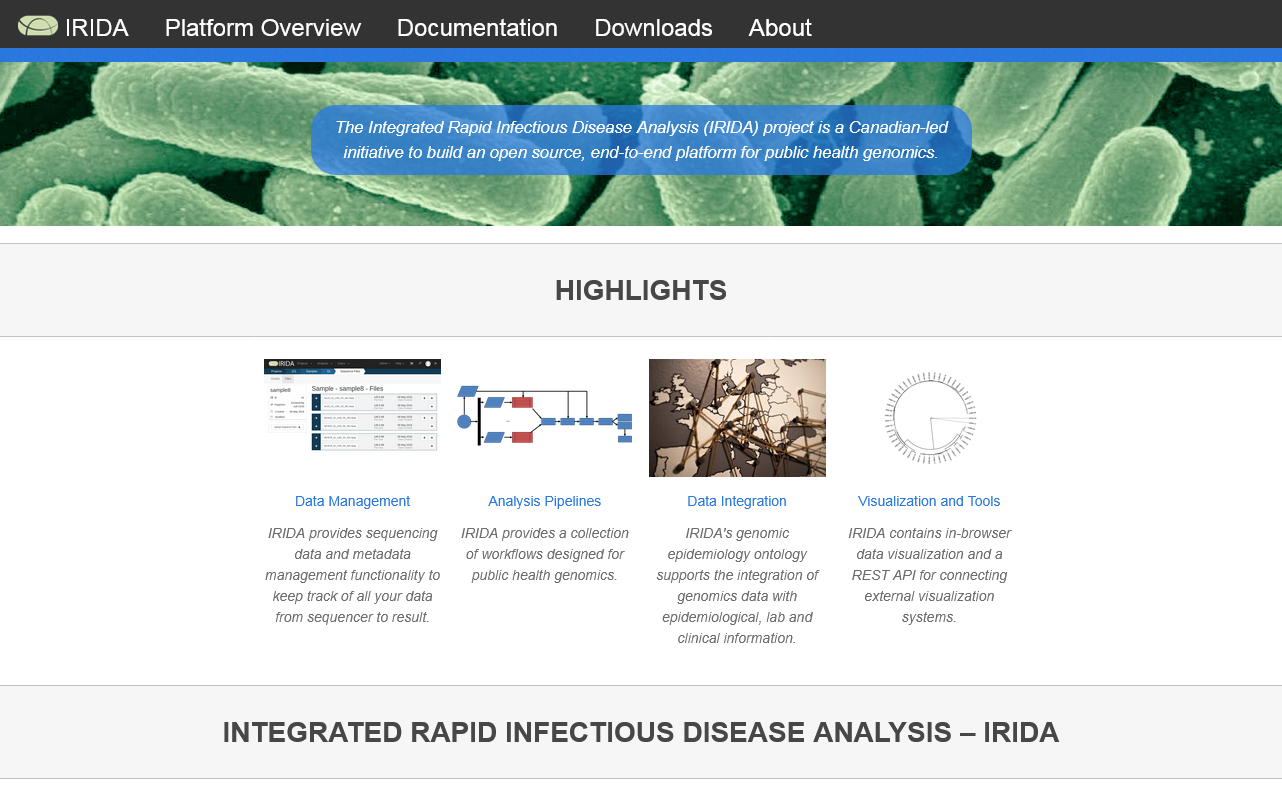The image size is (1282, 786).
Task: Go to the Documentation page
Action: pos(477,28)
